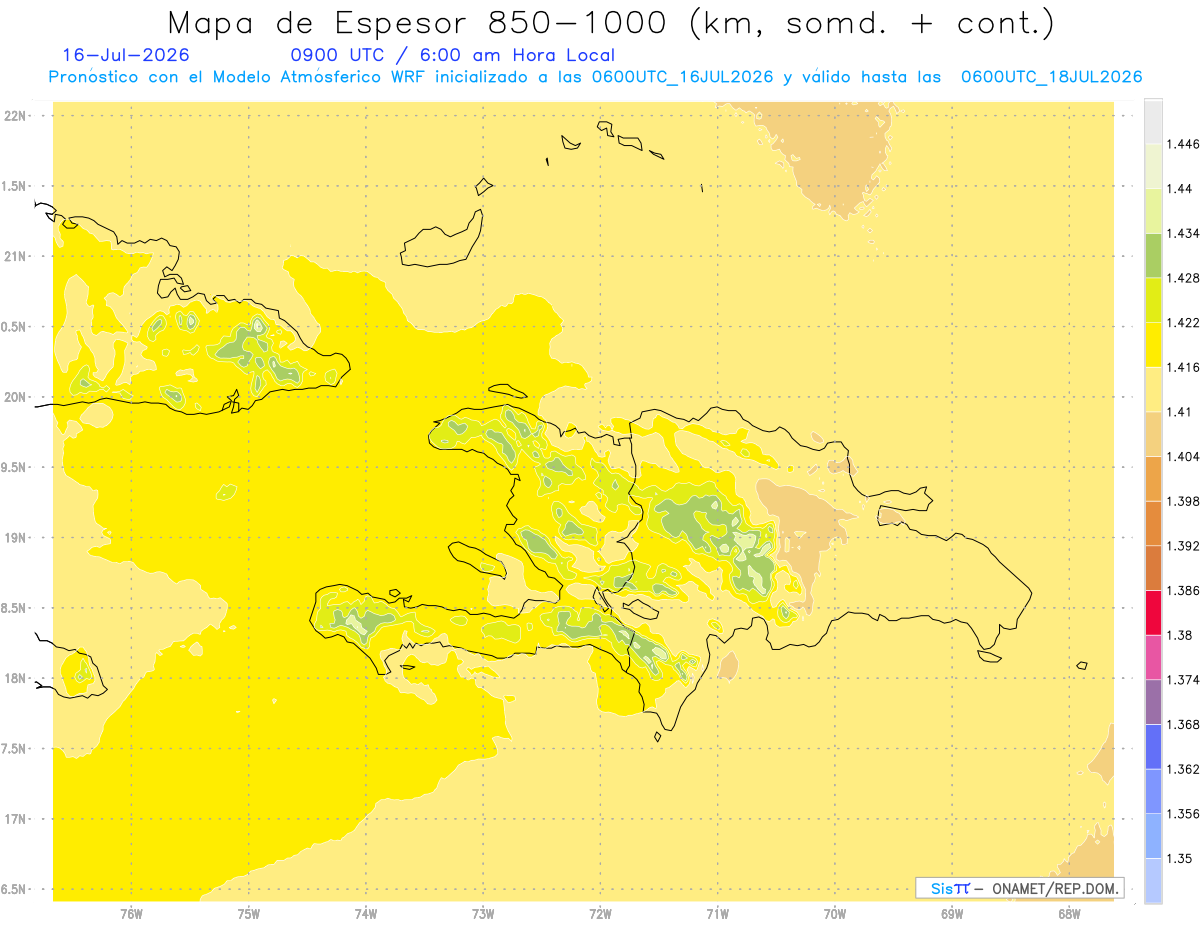The height and width of the screenshot is (927, 1200).
Task: Click the '22N' latitude label
Action: [15, 116]
